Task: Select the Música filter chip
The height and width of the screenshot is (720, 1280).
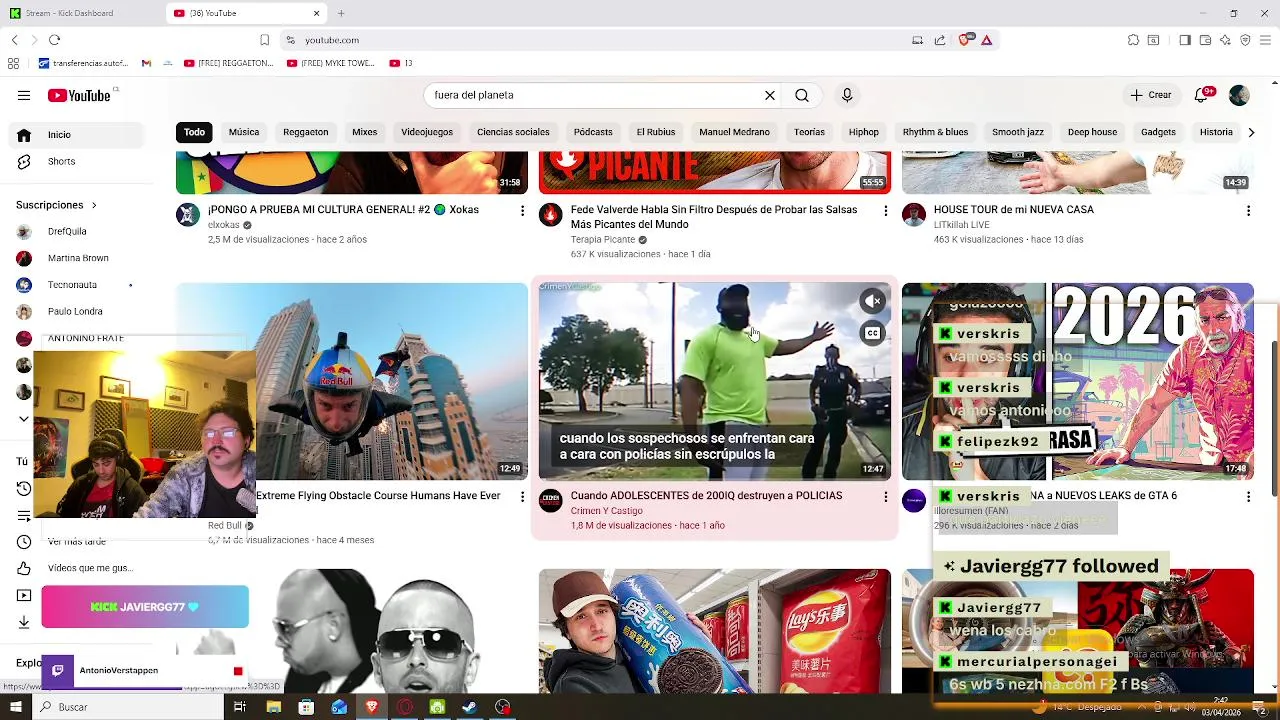Action: coord(244,132)
